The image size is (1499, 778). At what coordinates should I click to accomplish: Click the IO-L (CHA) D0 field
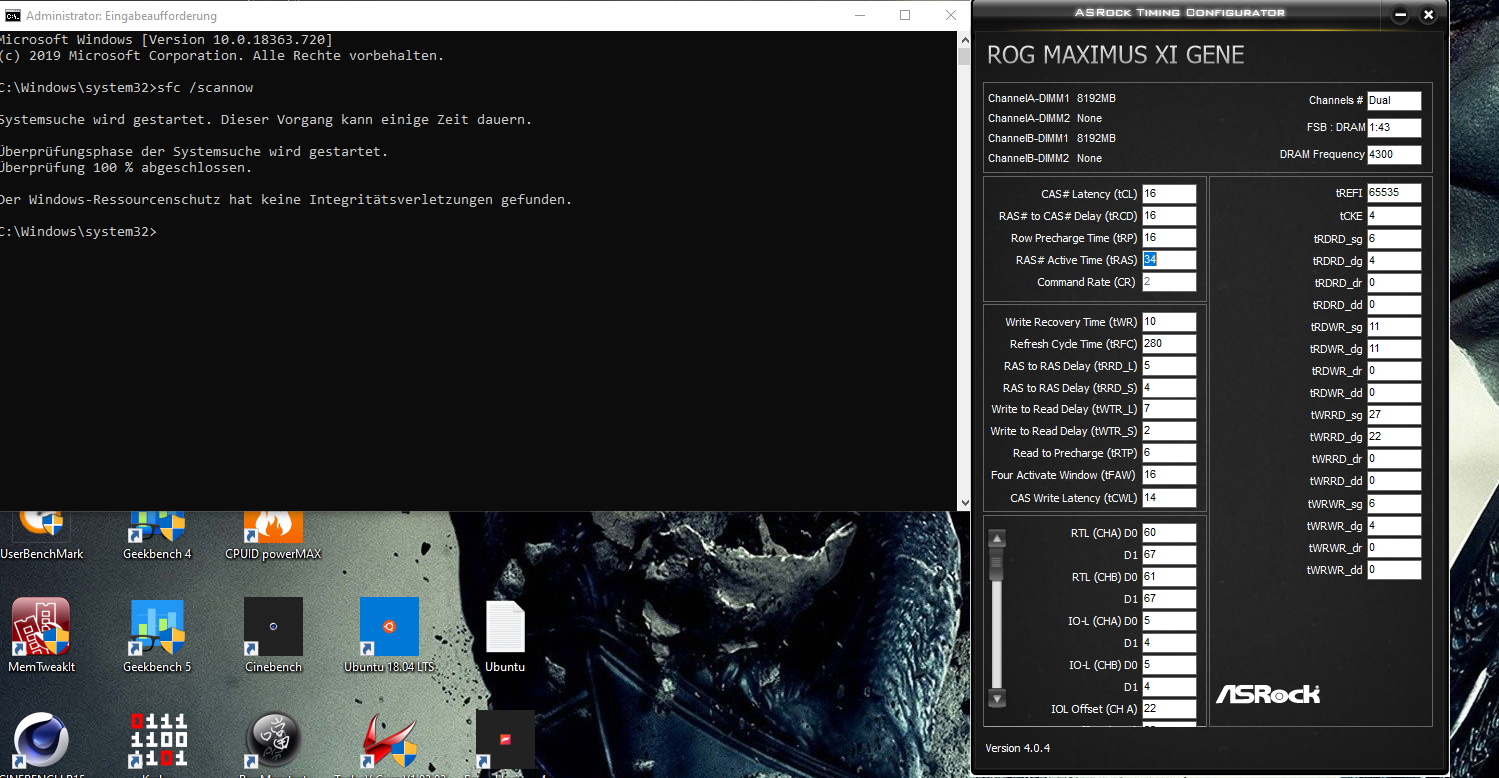[1169, 621]
